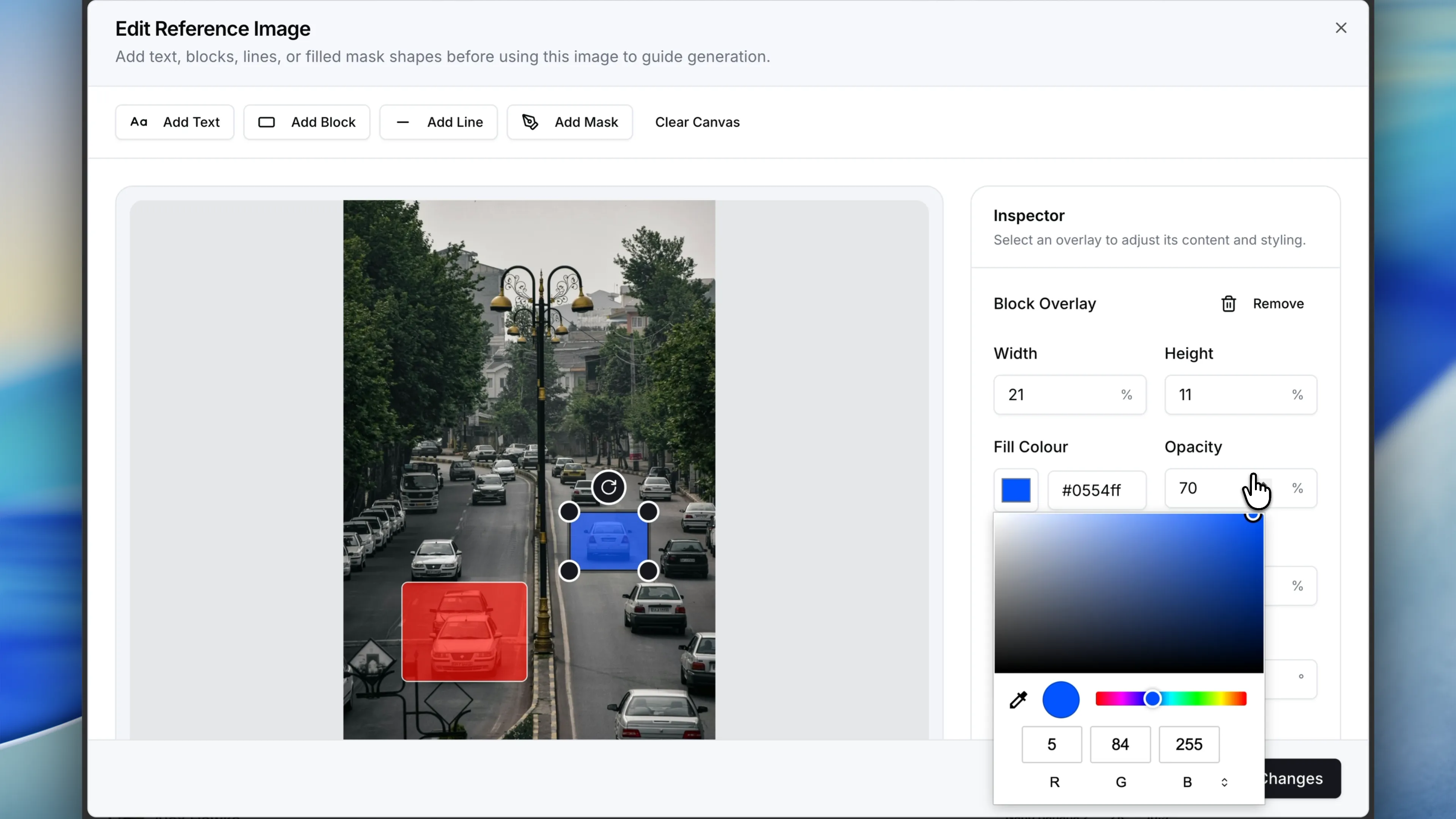Select the Add Text tool
The height and width of the screenshot is (819, 1456).
(x=174, y=122)
